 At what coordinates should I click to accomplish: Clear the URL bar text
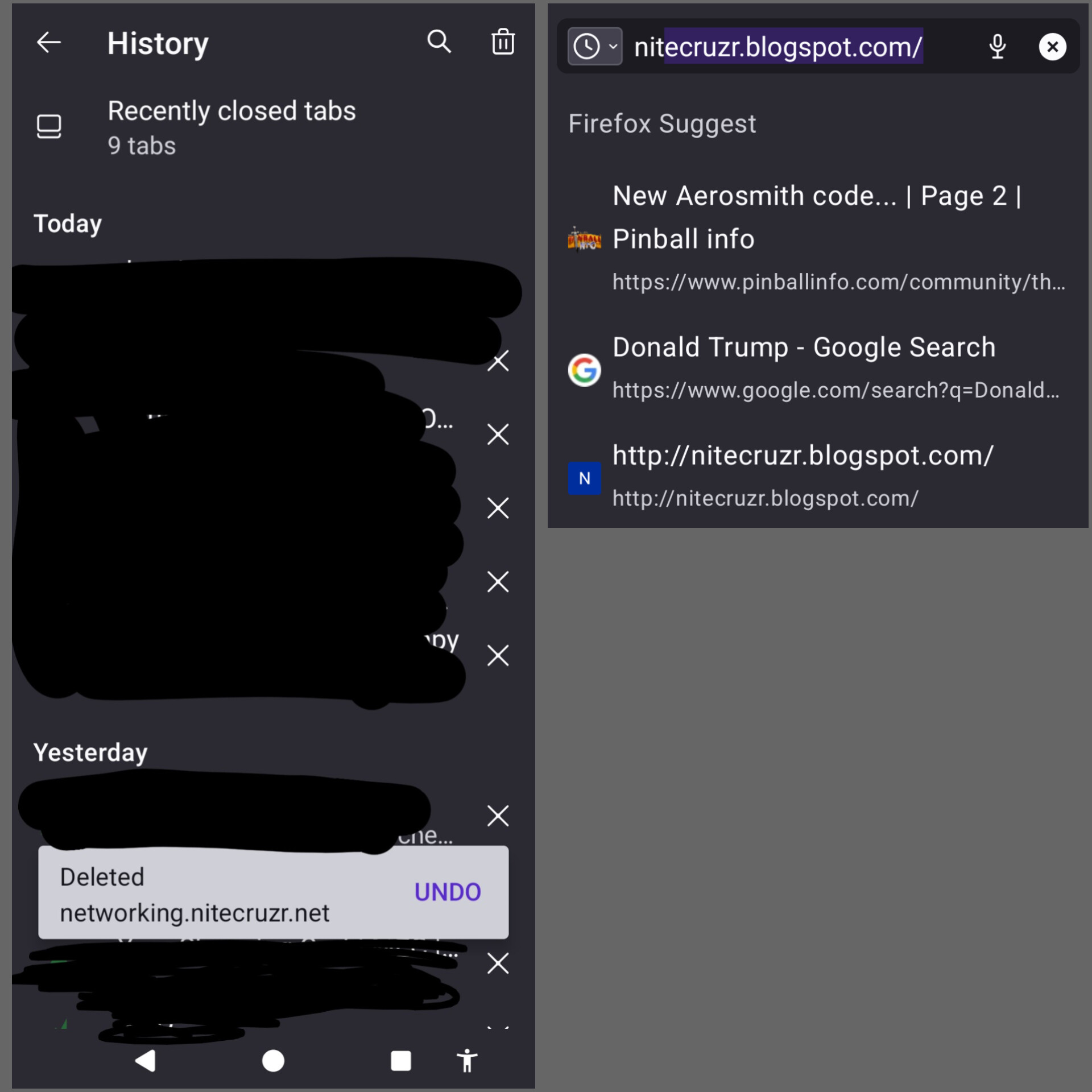click(x=1052, y=47)
